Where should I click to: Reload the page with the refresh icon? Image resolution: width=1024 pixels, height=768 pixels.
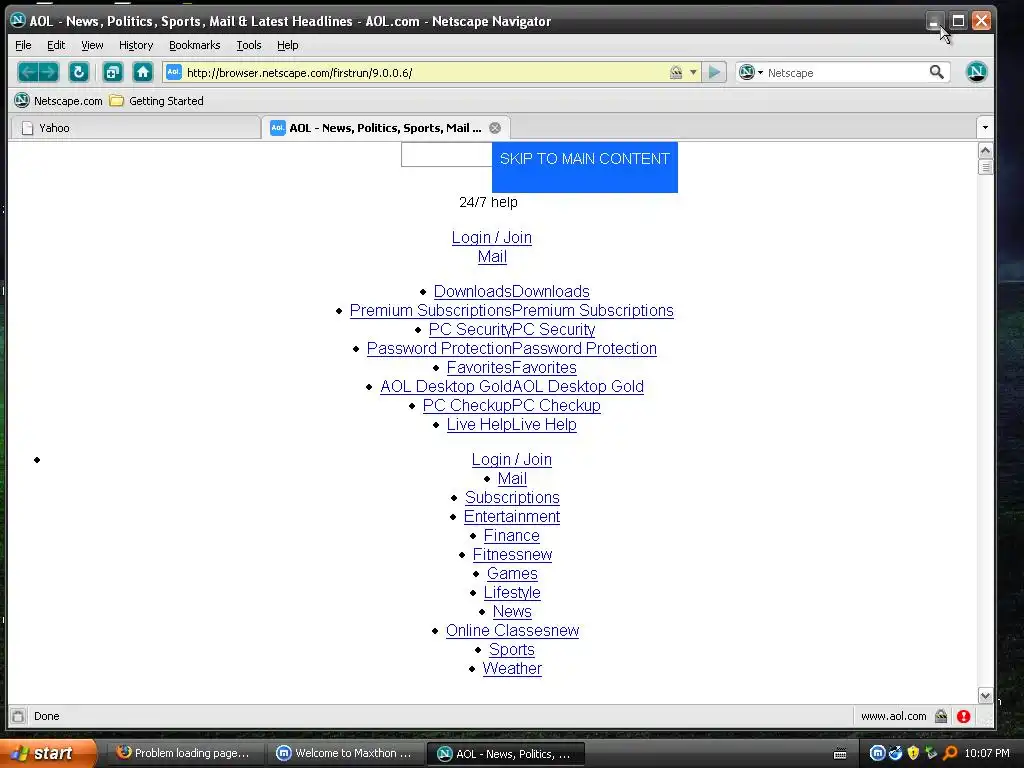coord(78,72)
